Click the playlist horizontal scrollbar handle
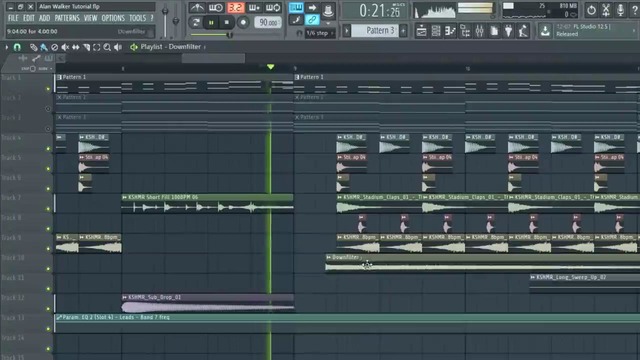The height and width of the screenshot is (360, 640). pyautogui.click(x=213, y=58)
